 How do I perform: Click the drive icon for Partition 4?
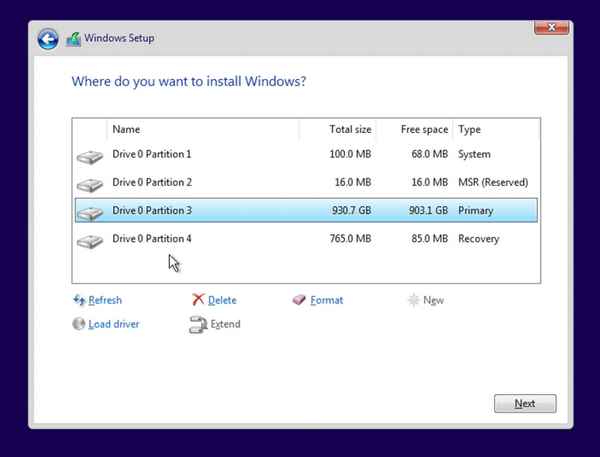90,241
